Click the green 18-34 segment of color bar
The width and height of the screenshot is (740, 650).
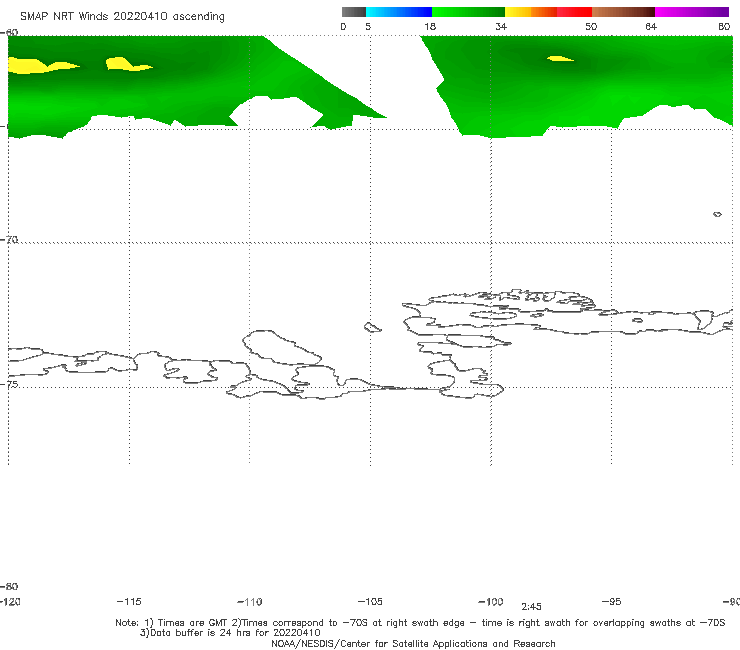click(x=469, y=12)
